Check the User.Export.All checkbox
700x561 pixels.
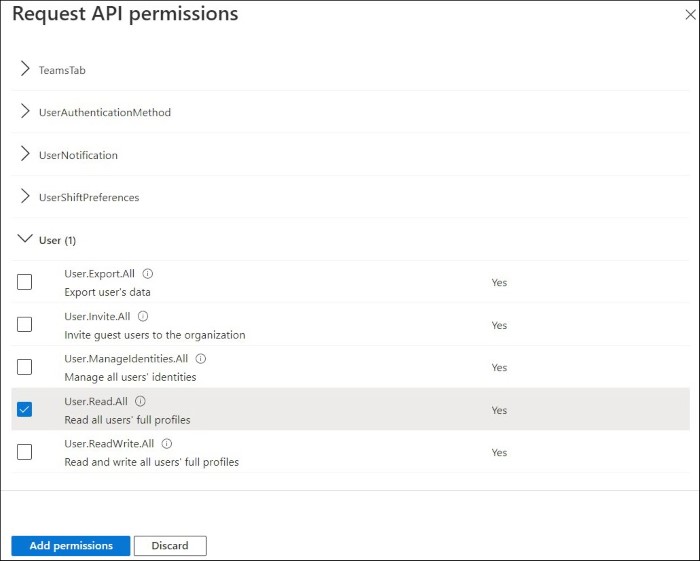click(x=25, y=282)
